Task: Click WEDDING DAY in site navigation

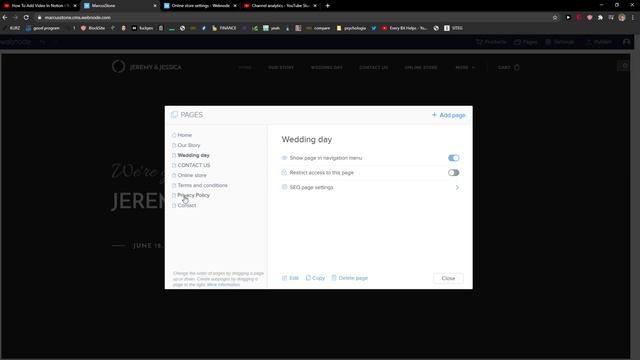Action: click(x=327, y=67)
